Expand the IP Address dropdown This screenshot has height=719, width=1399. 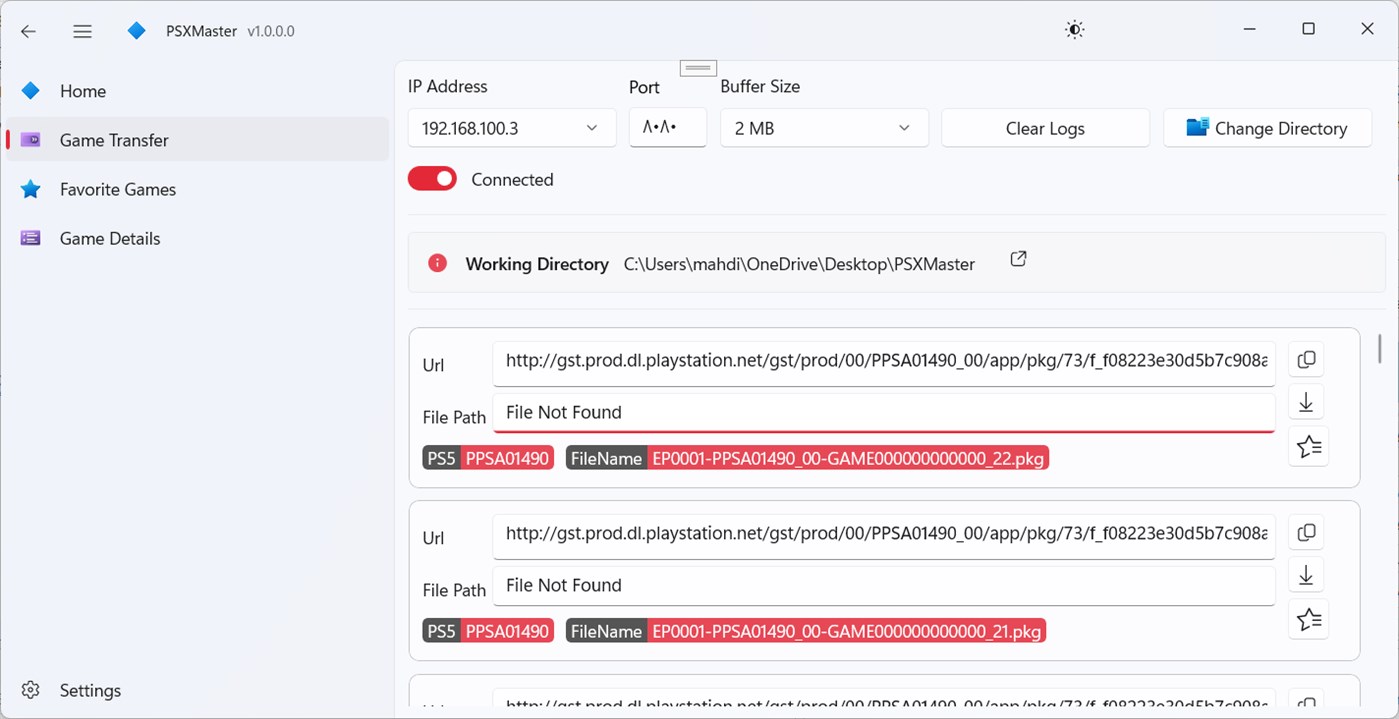coord(512,128)
